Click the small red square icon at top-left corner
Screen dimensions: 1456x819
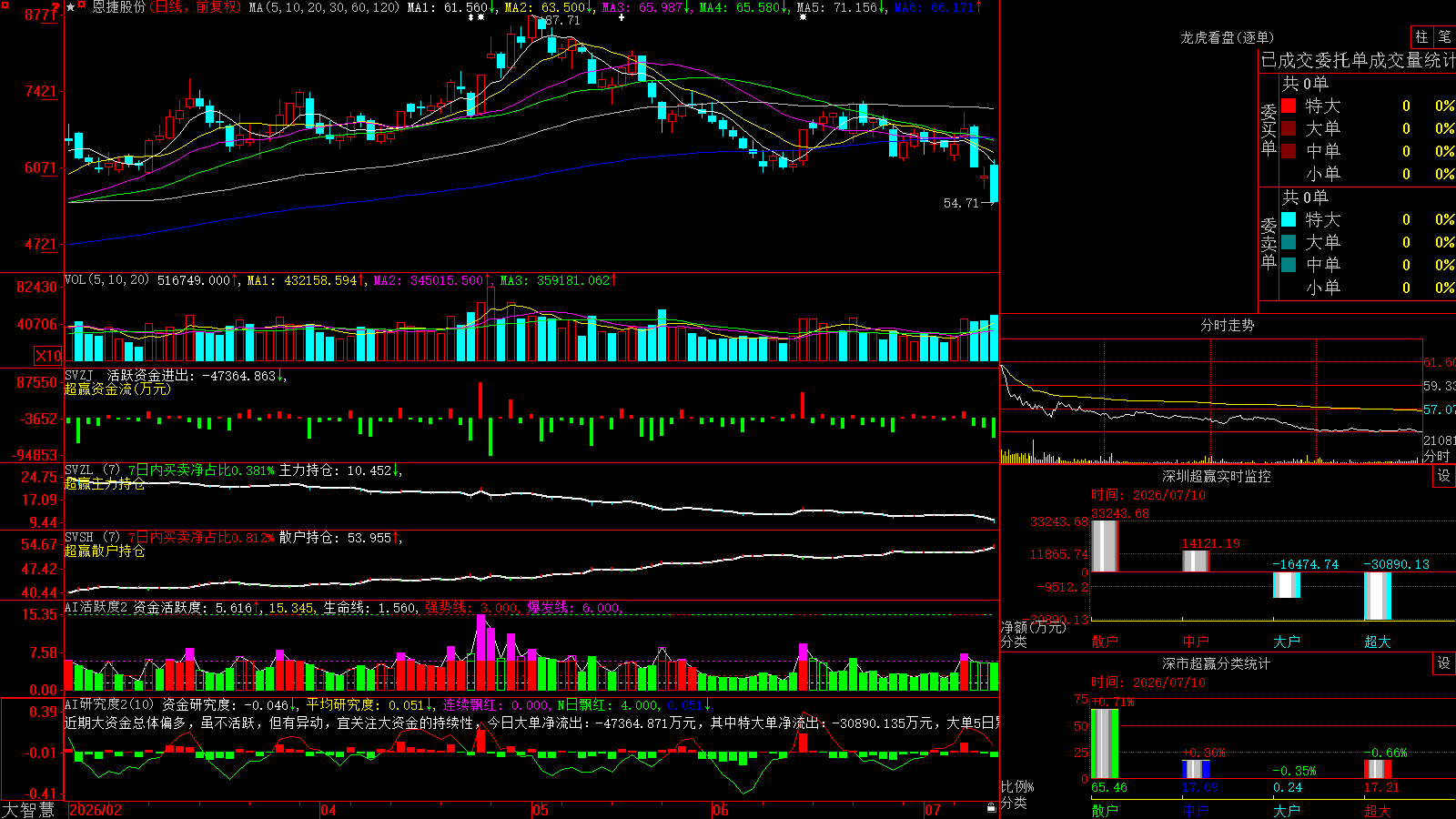(x=5, y=5)
